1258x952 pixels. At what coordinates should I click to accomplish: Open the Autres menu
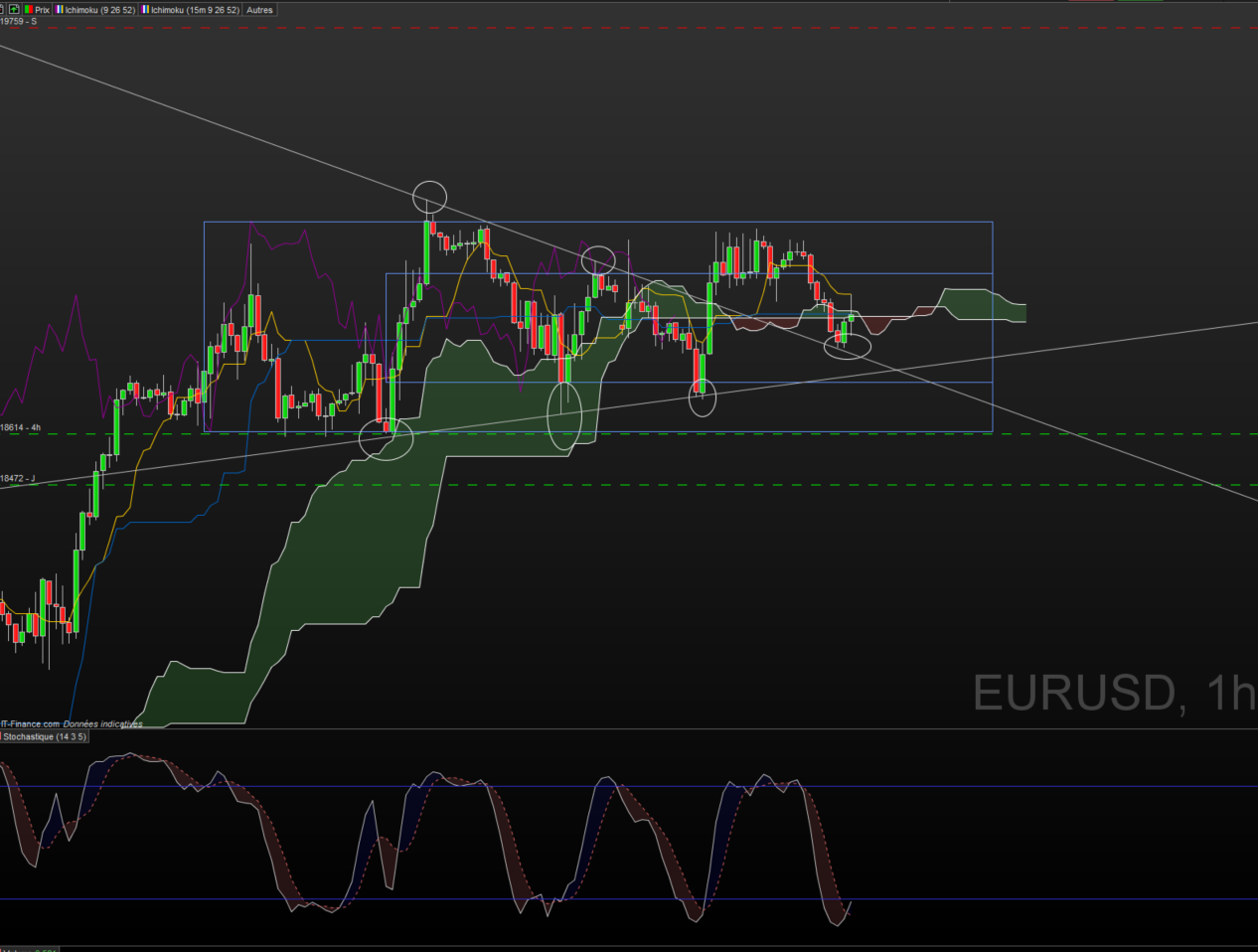pyautogui.click(x=259, y=10)
